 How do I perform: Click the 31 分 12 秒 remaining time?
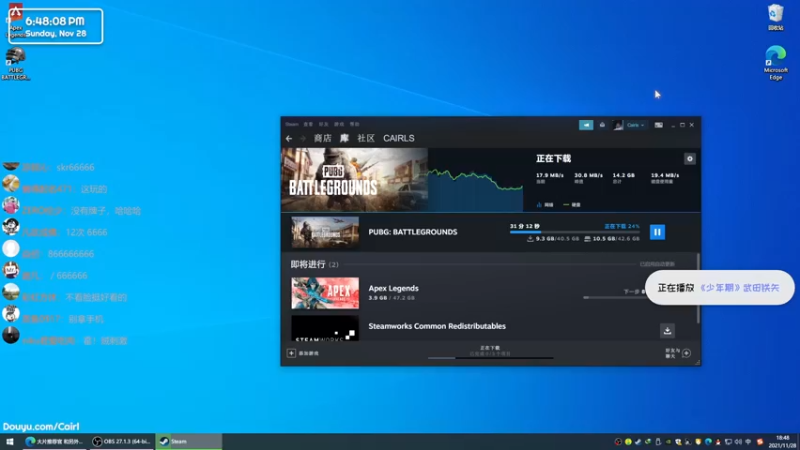tap(524, 226)
